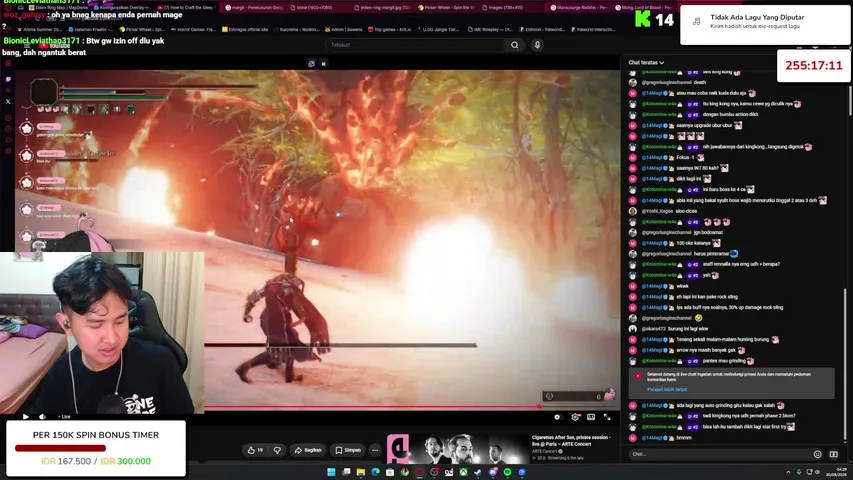Open the Cigarettes After Sex video thumbnail

[458, 448]
